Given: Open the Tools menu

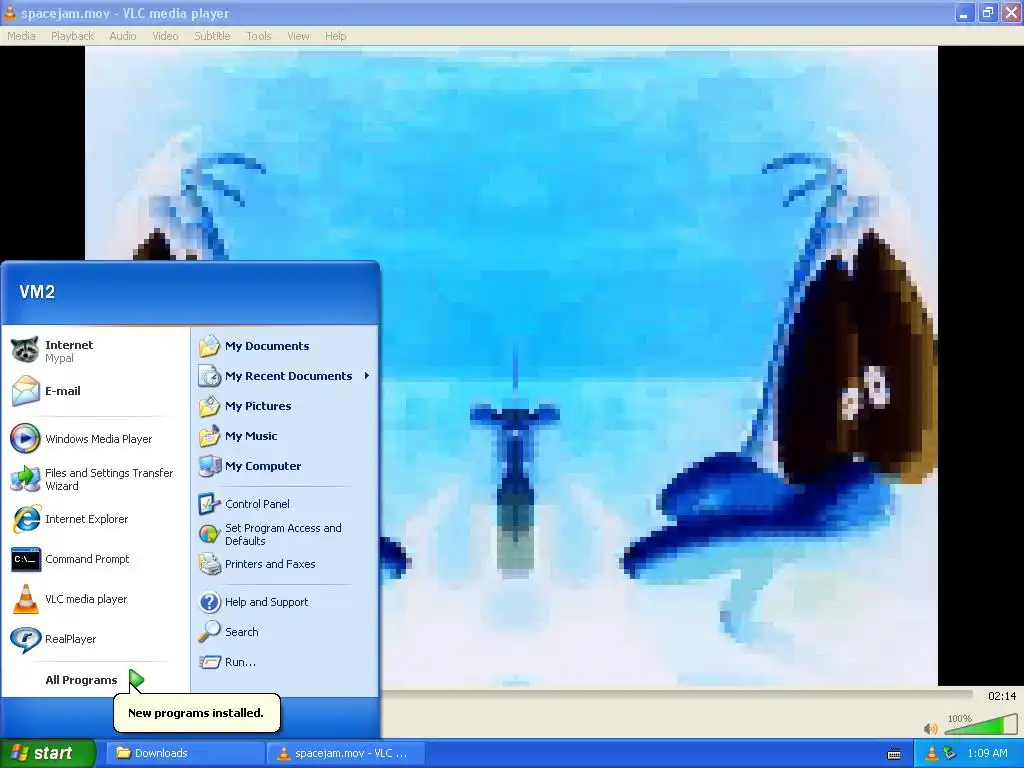Looking at the screenshot, I should pyautogui.click(x=259, y=36).
